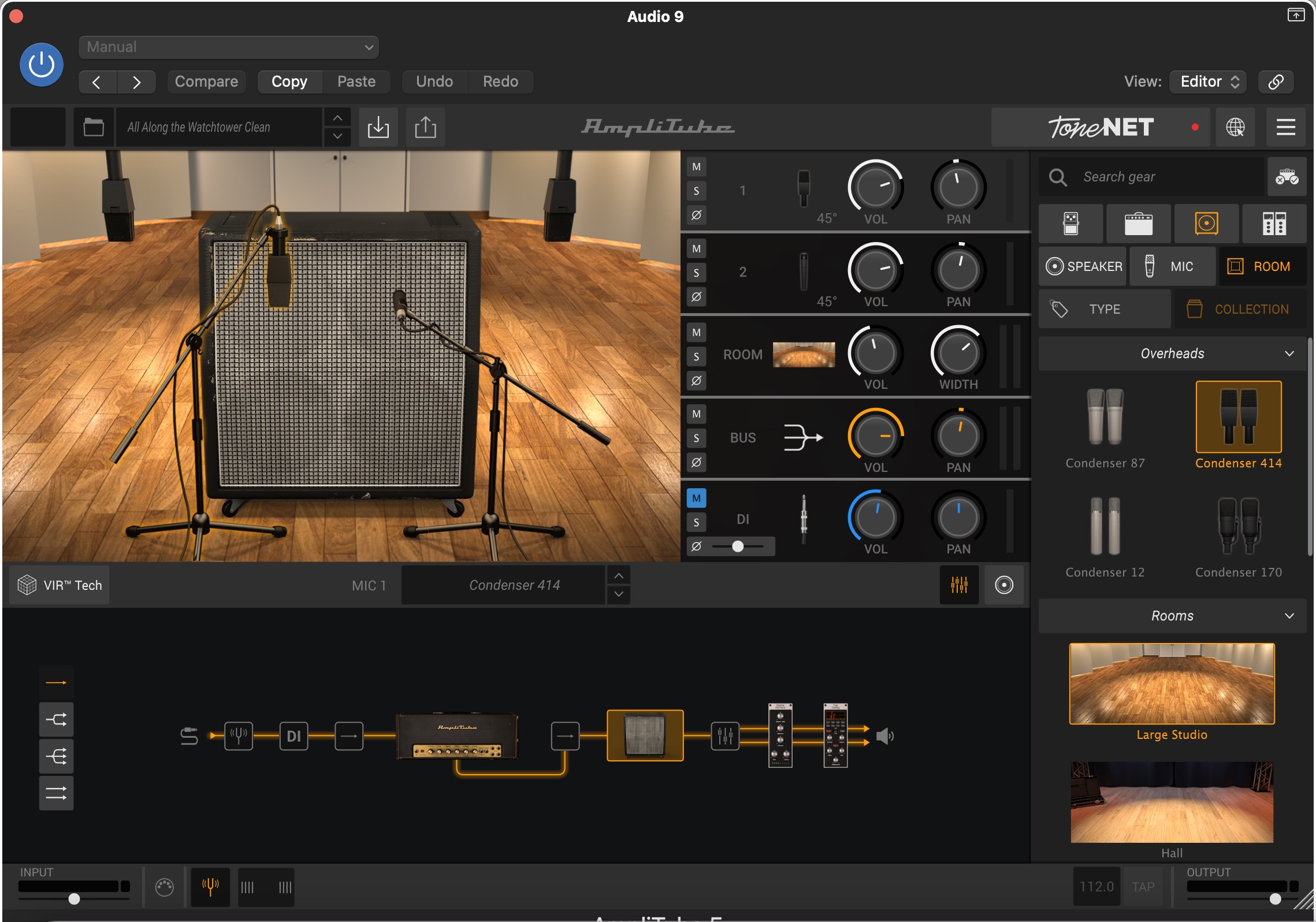Mute mic channel 1
The width and height of the screenshot is (1316, 922).
click(696, 167)
